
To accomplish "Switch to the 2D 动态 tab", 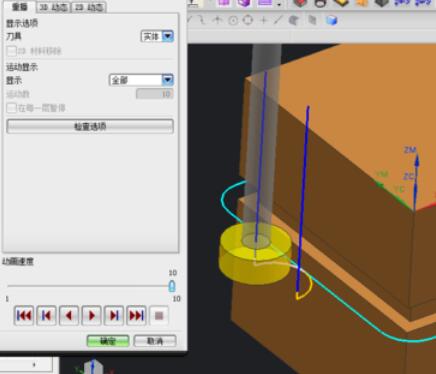I will click(x=89, y=7).
